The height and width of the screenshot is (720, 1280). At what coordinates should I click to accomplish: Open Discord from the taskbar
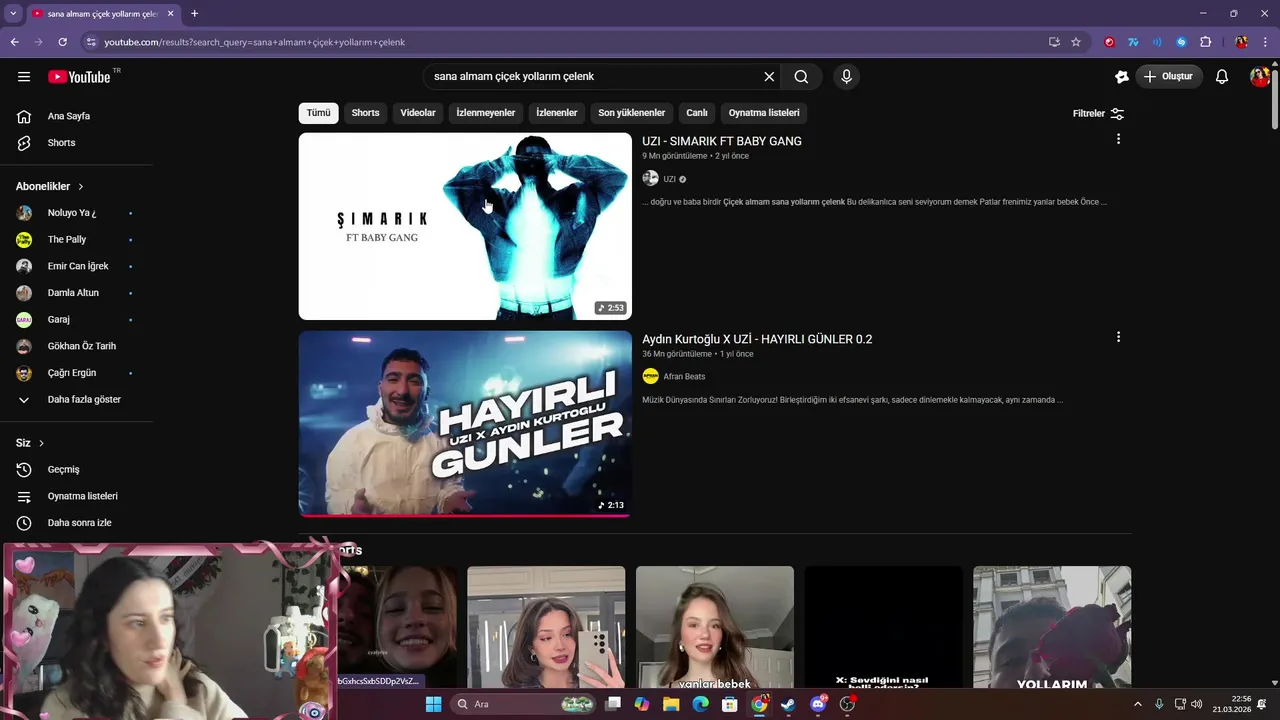point(818,704)
